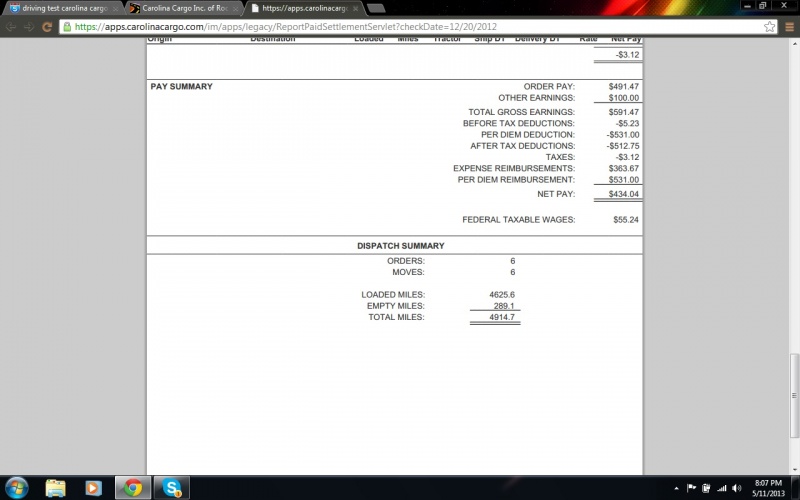Click the volume speaker icon in tray

735,488
